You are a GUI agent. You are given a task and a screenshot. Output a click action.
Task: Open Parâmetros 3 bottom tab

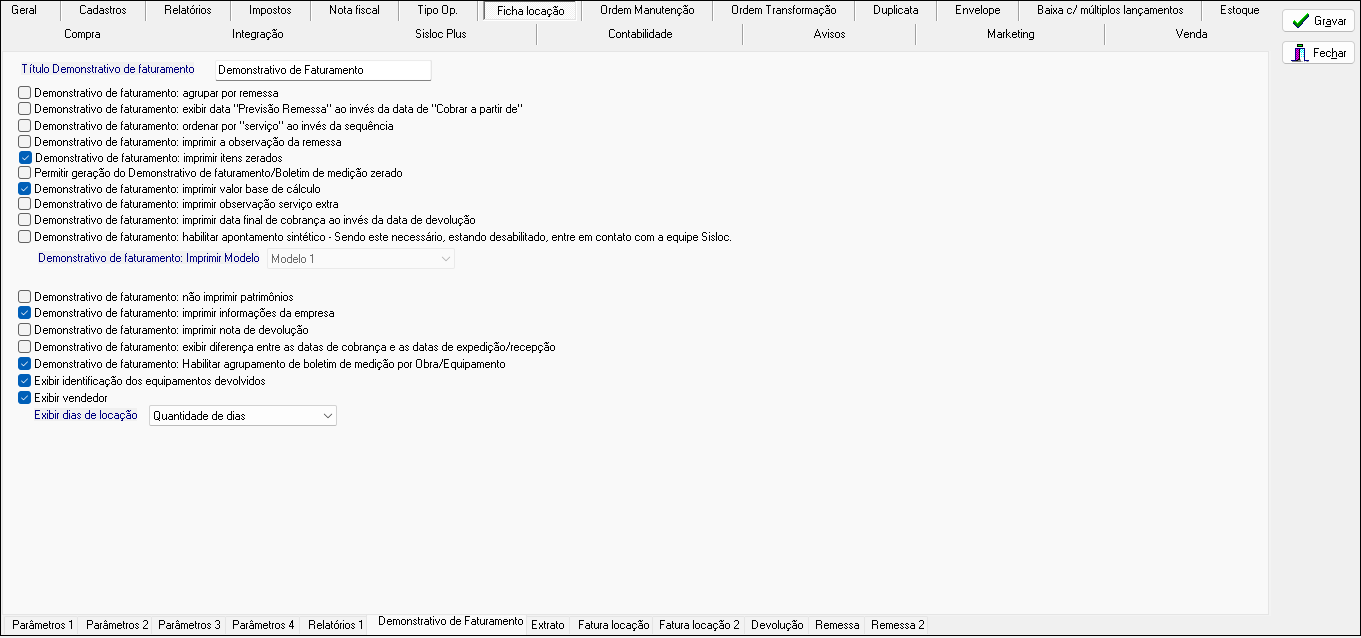pos(190,625)
